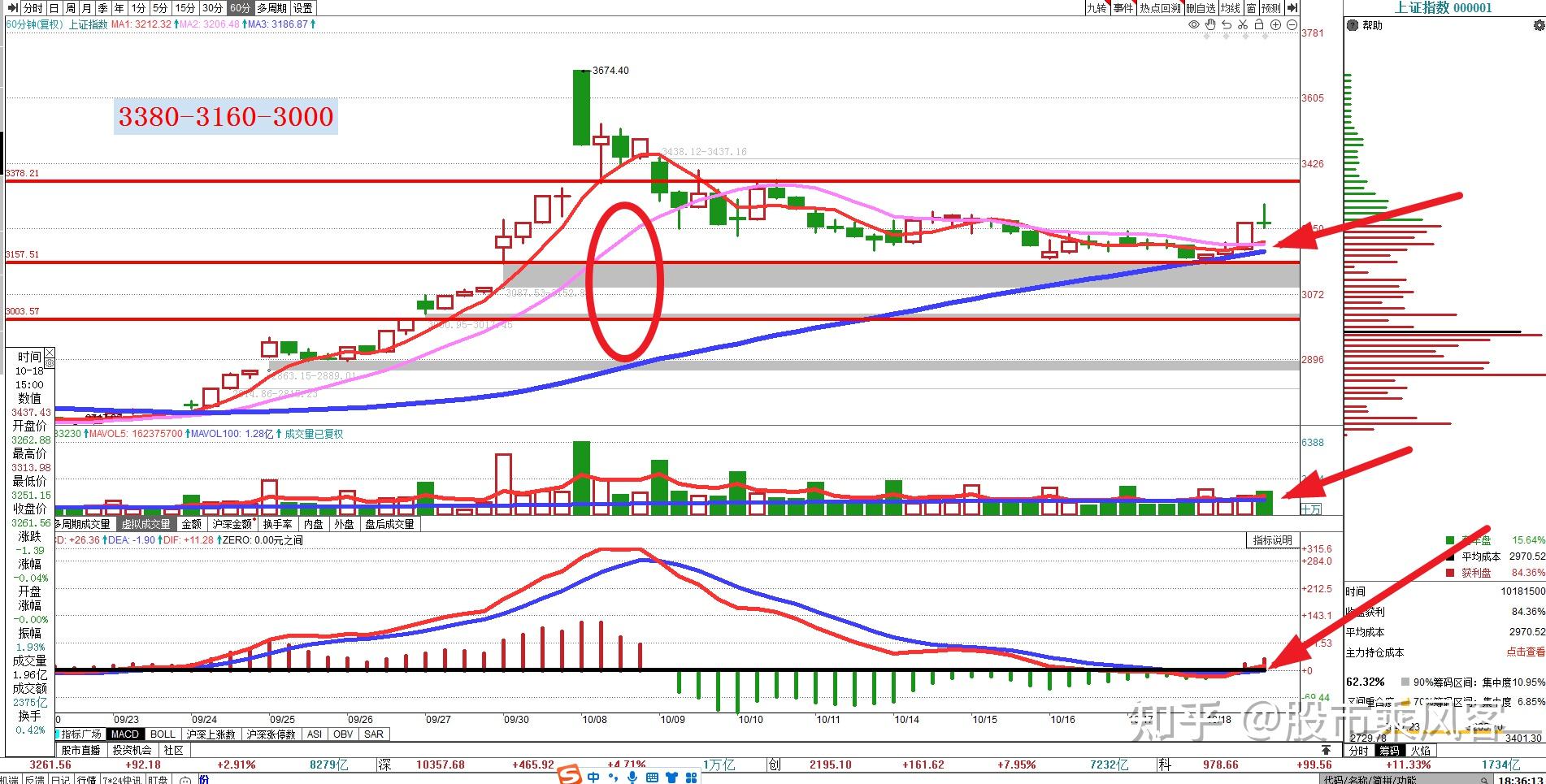The height and width of the screenshot is (784, 1546).
Task: Open the gear settings in the chip panel
Action: coord(1539,26)
